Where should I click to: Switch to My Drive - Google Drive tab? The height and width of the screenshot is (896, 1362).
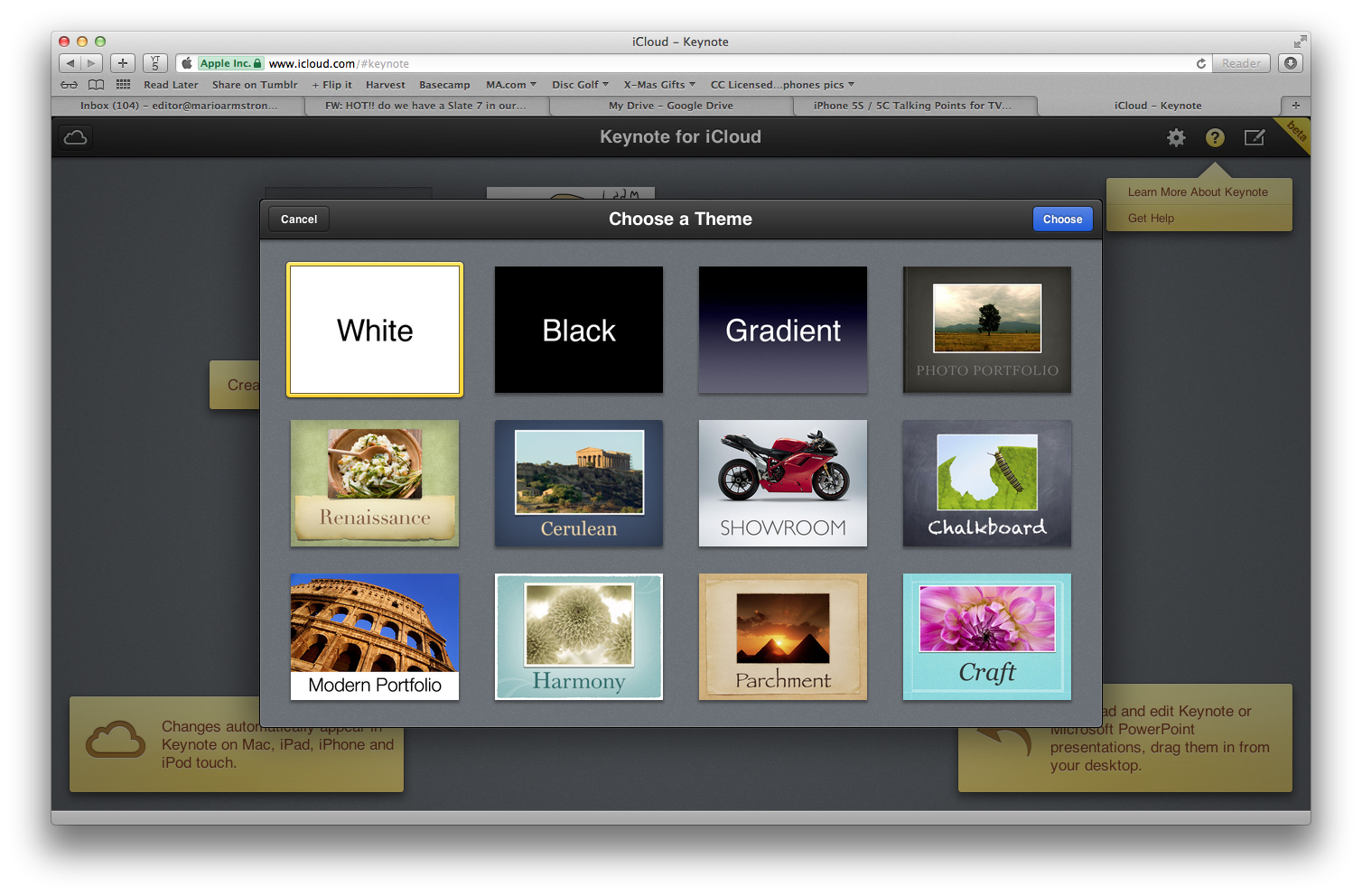(671, 106)
